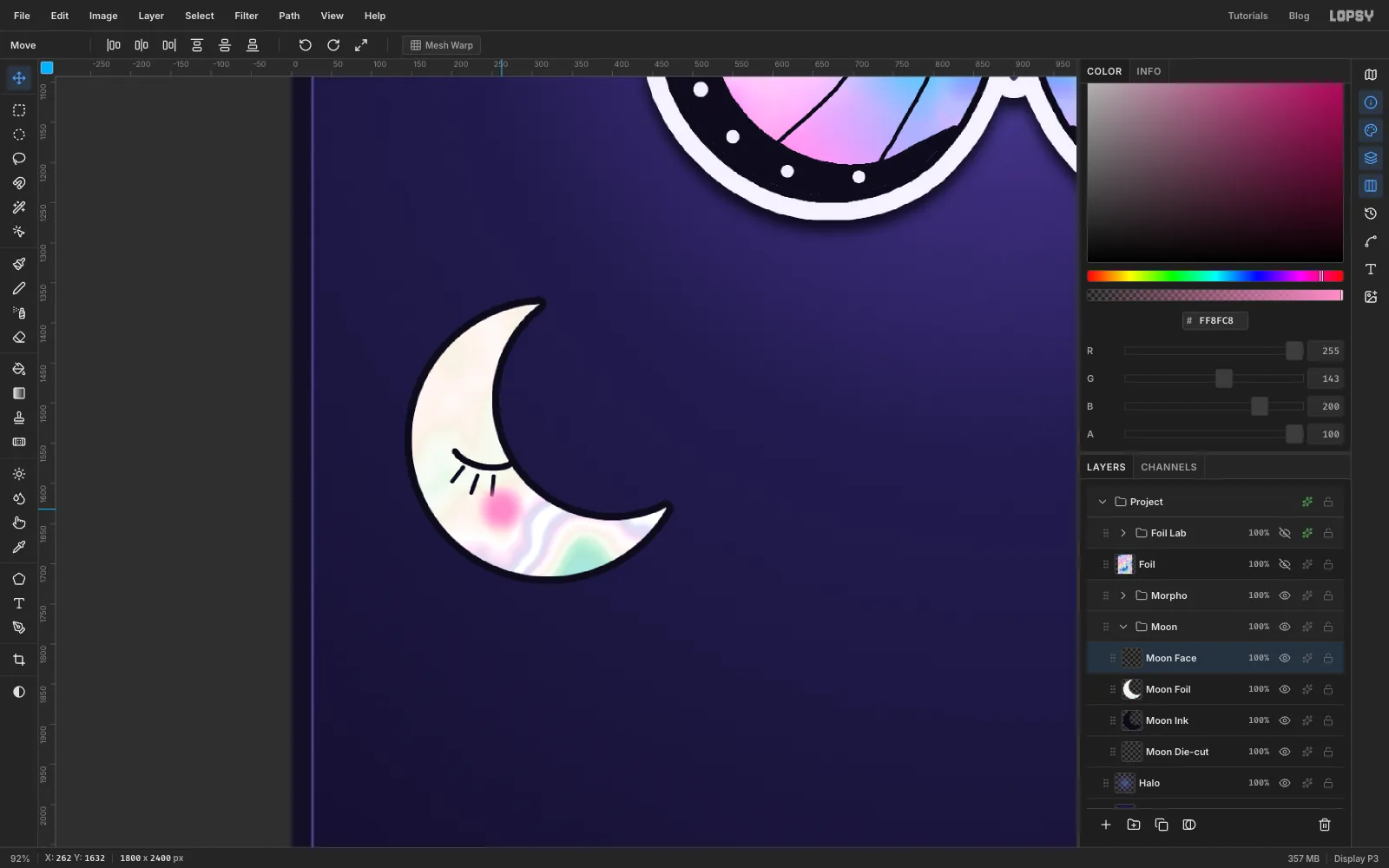Choose the Pen path tool

tap(19, 628)
